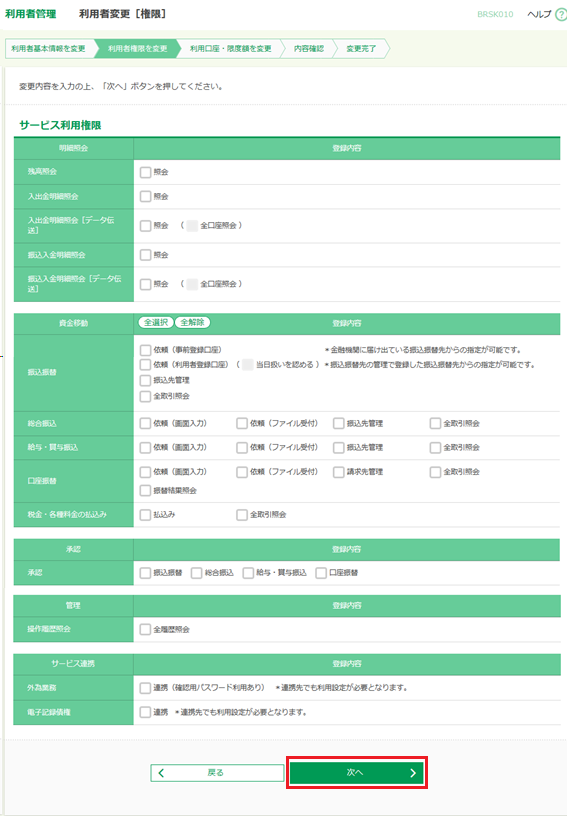Screen dimensions: 567x816
Task: Click the left arrow on 戻る button
Action: [161, 773]
